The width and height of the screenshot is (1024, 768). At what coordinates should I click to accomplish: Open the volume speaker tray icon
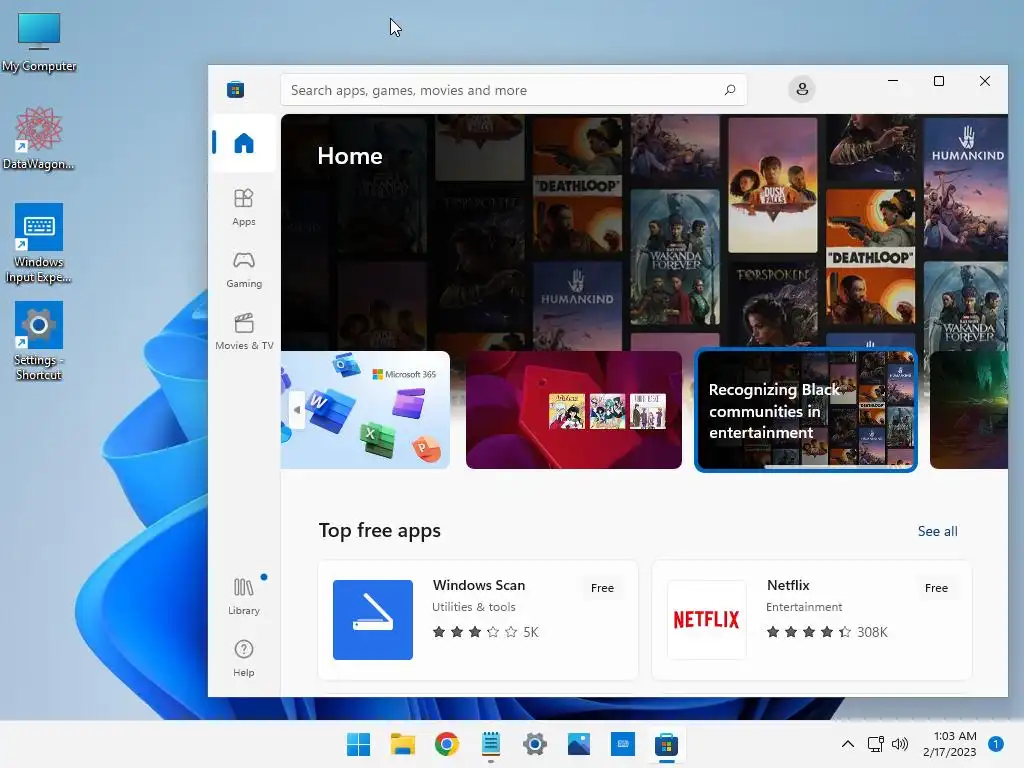point(900,744)
